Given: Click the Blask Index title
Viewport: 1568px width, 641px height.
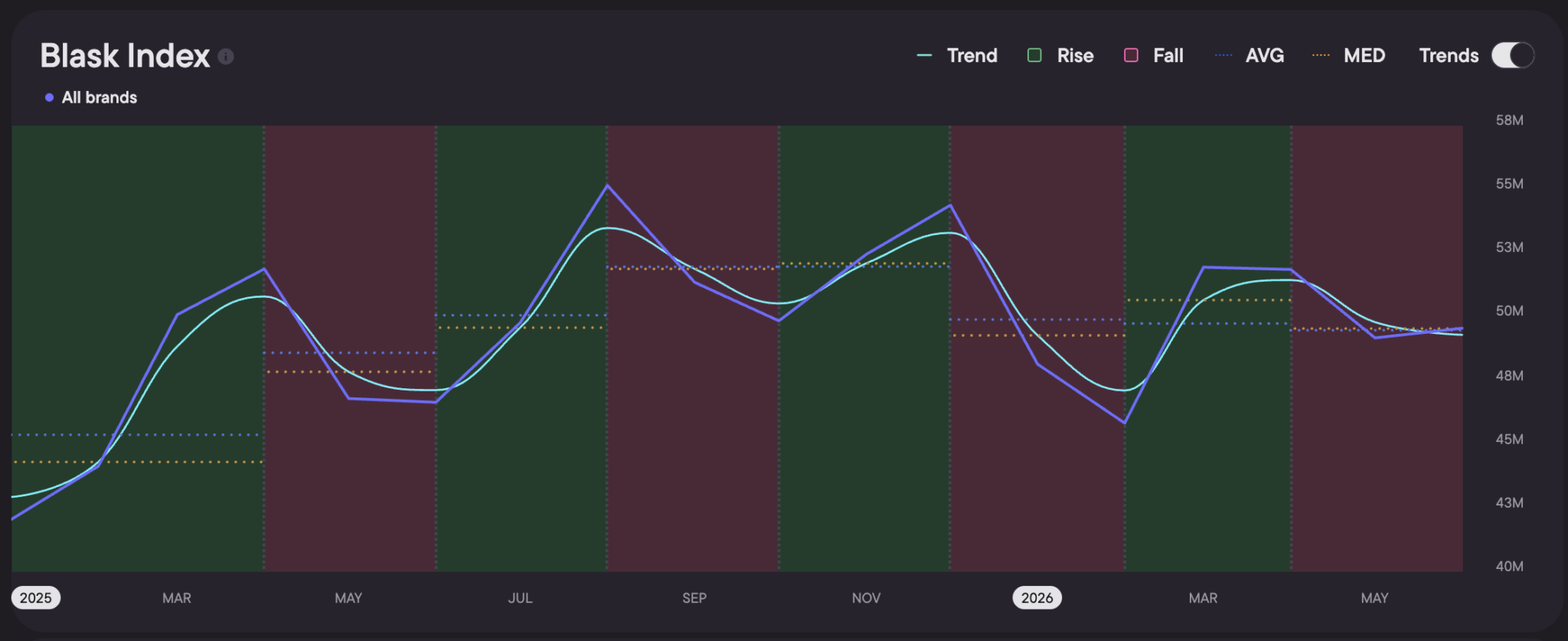Looking at the screenshot, I should [x=125, y=56].
